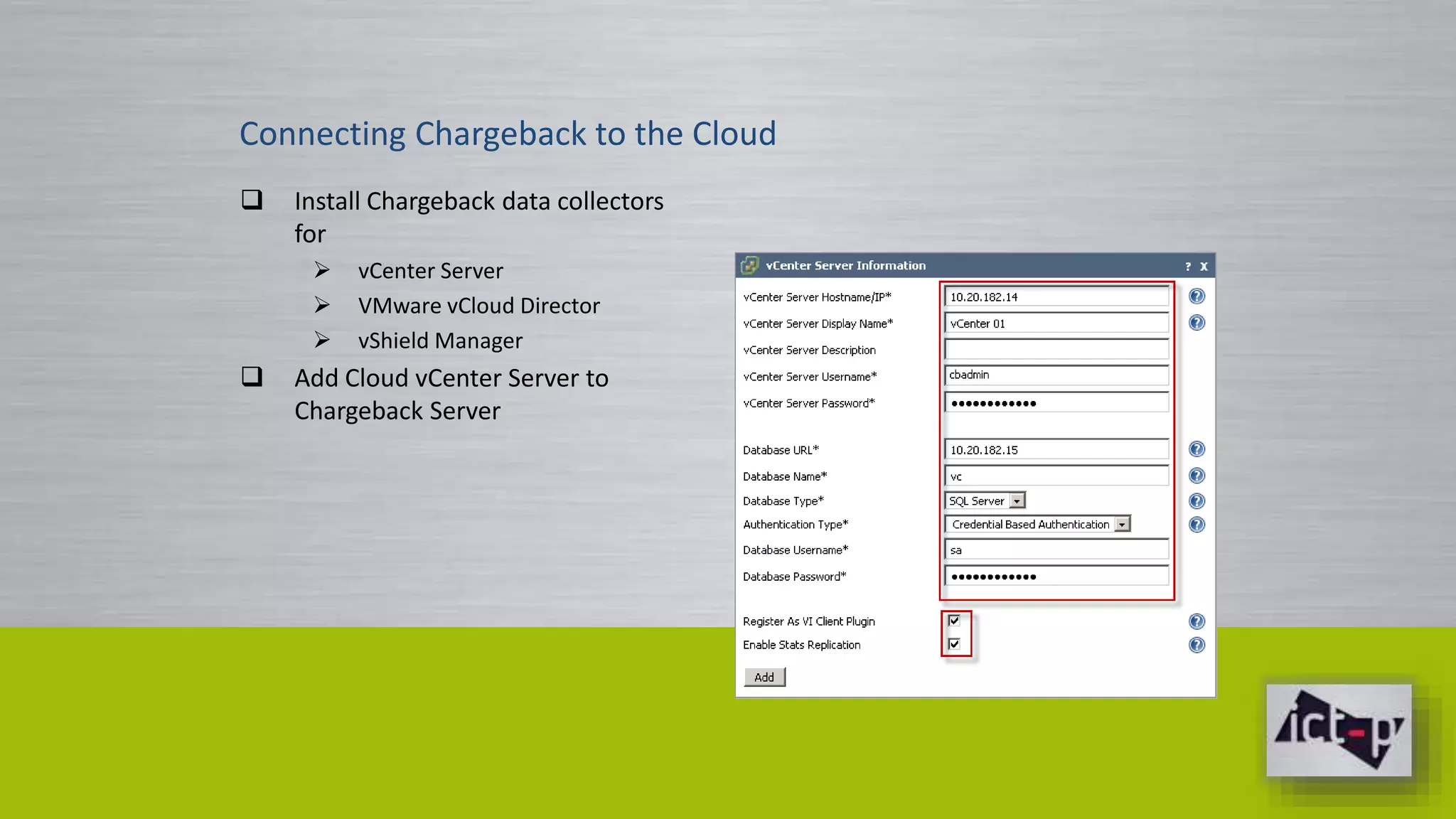Image resolution: width=1456 pixels, height=819 pixels.
Task: Focus the vCenter Server Password field
Action: coord(1056,402)
